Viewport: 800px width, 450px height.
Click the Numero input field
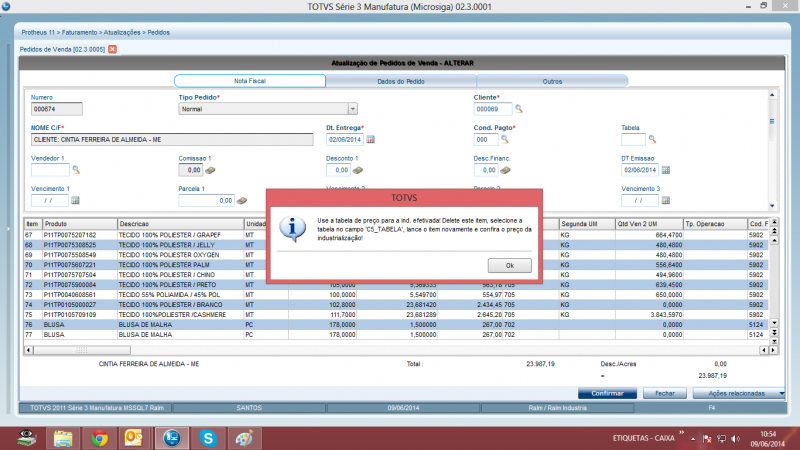tap(57, 109)
